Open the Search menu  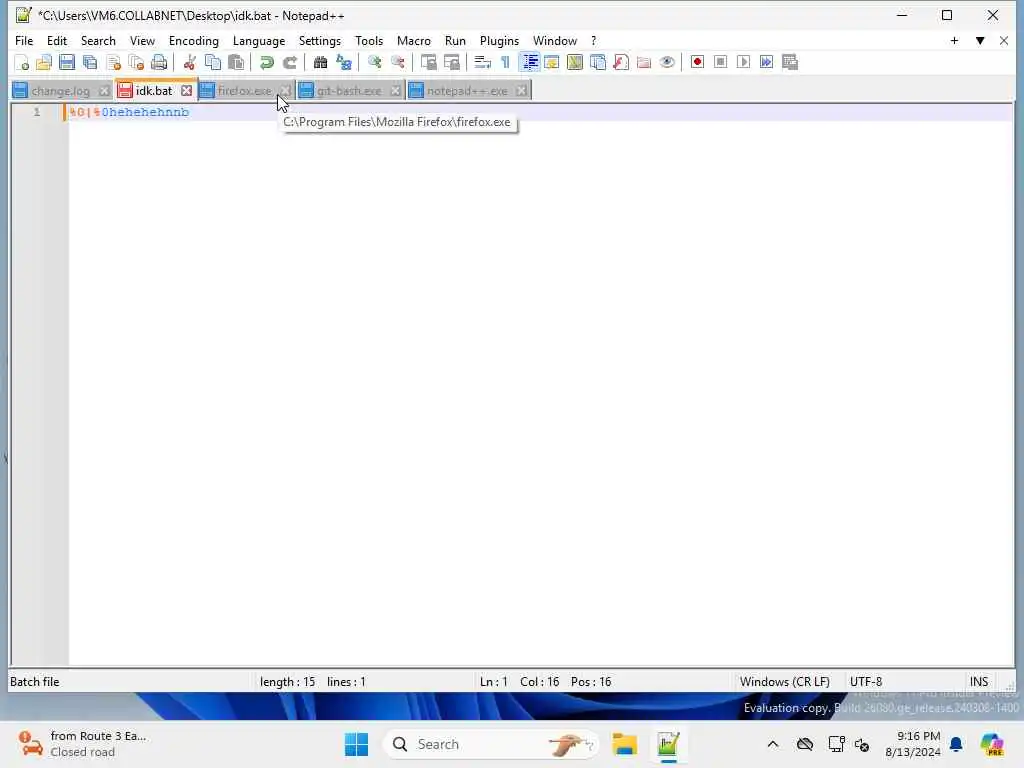[x=98, y=40]
